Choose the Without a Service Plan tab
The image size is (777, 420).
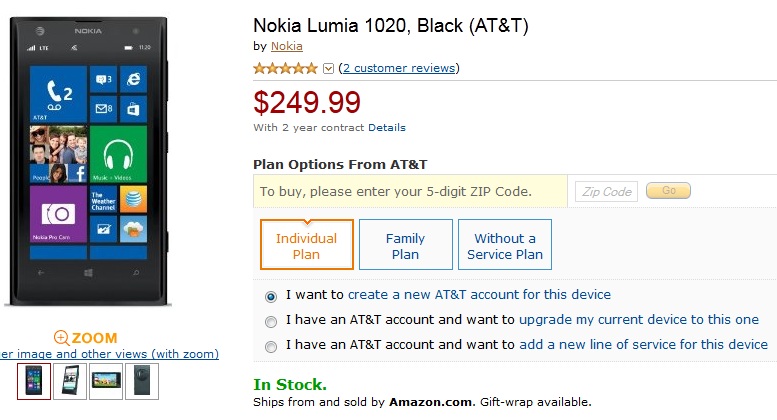point(505,246)
